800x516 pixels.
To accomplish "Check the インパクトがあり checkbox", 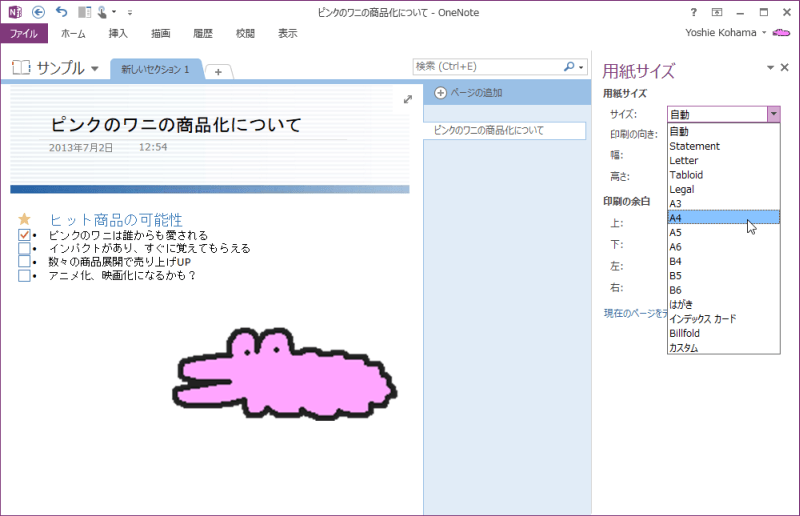I will pyautogui.click(x=24, y=249).
